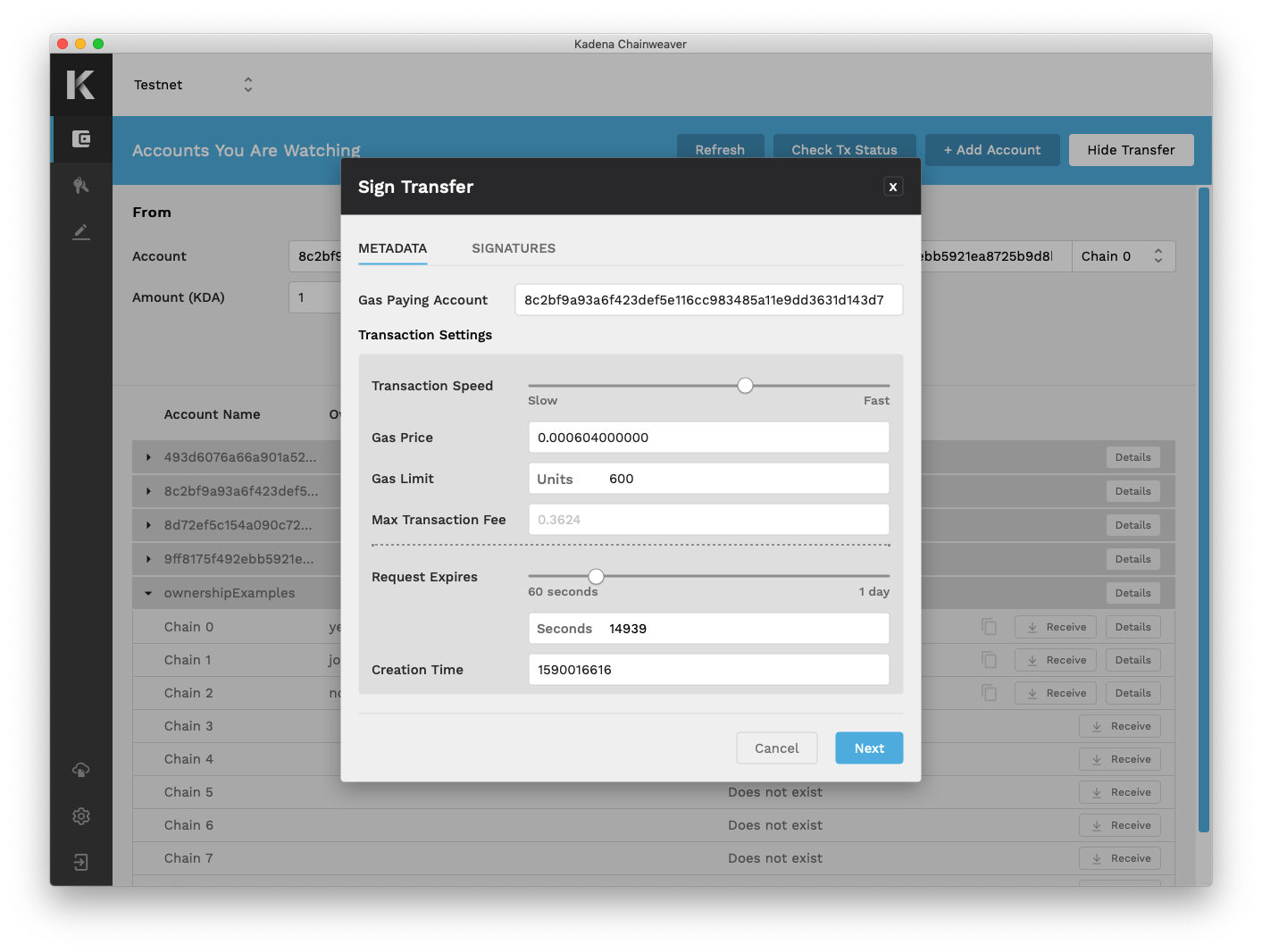The height and width of the screenshot is (952, 1262).
Task: Expand the 493d6076a66a901a52 account row
Action: tap(148, 457)
